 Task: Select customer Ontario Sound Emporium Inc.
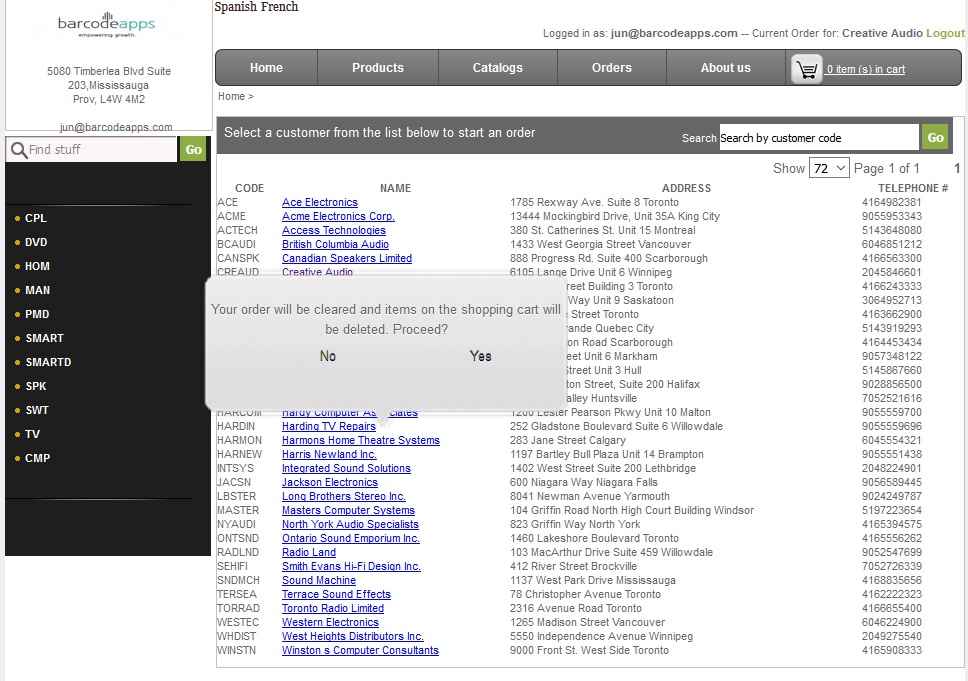point(351,538)
